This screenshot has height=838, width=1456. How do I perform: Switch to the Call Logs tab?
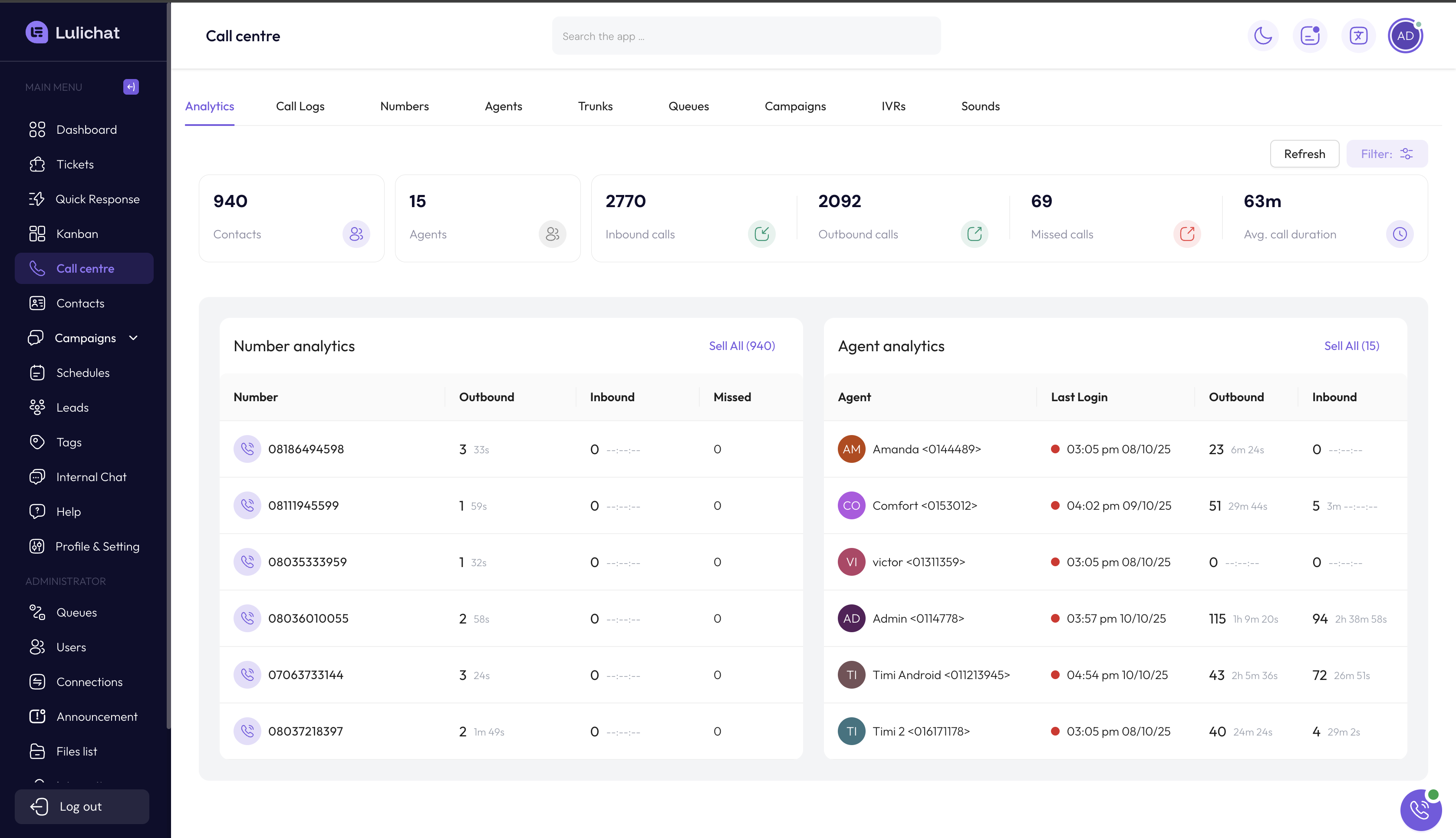[300, 106]
